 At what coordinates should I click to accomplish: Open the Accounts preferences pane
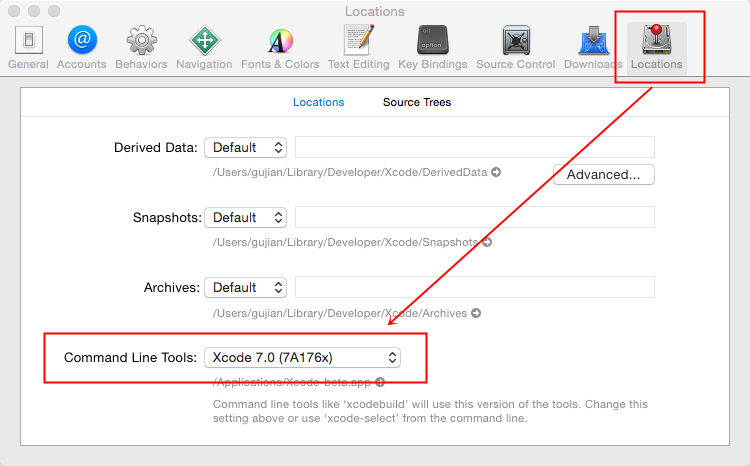click(82, 48)
